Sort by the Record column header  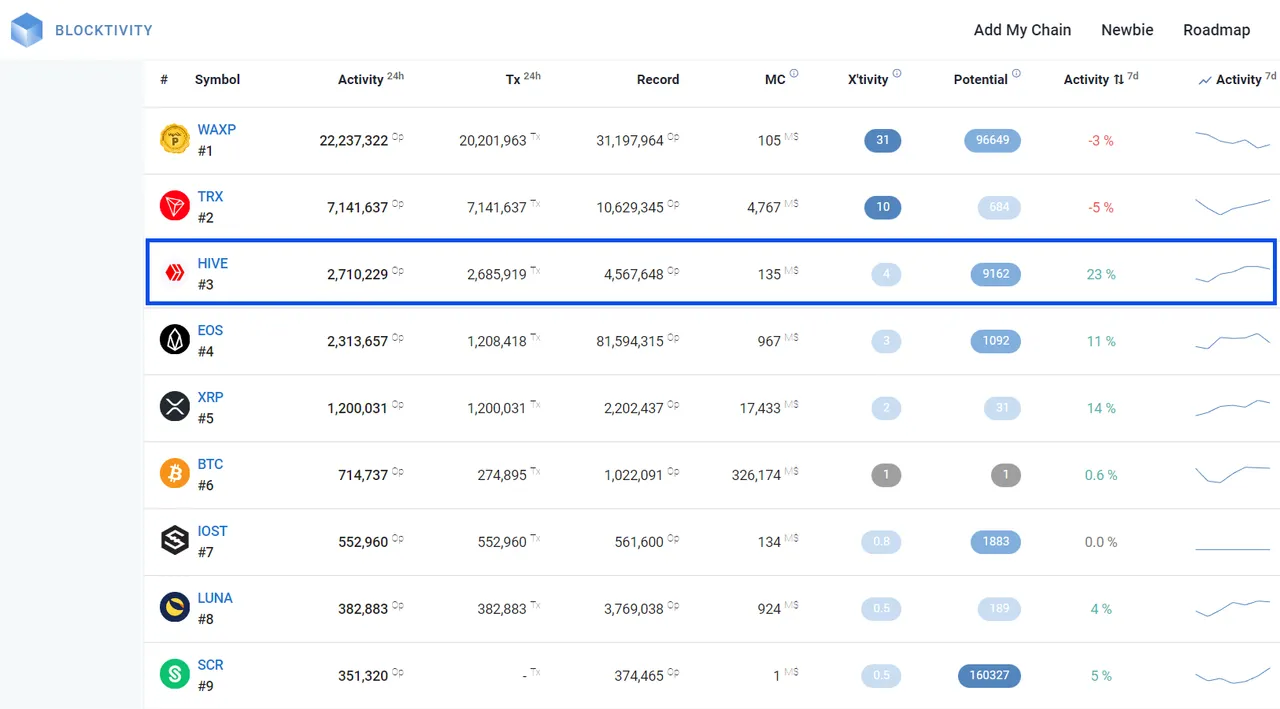658,79
